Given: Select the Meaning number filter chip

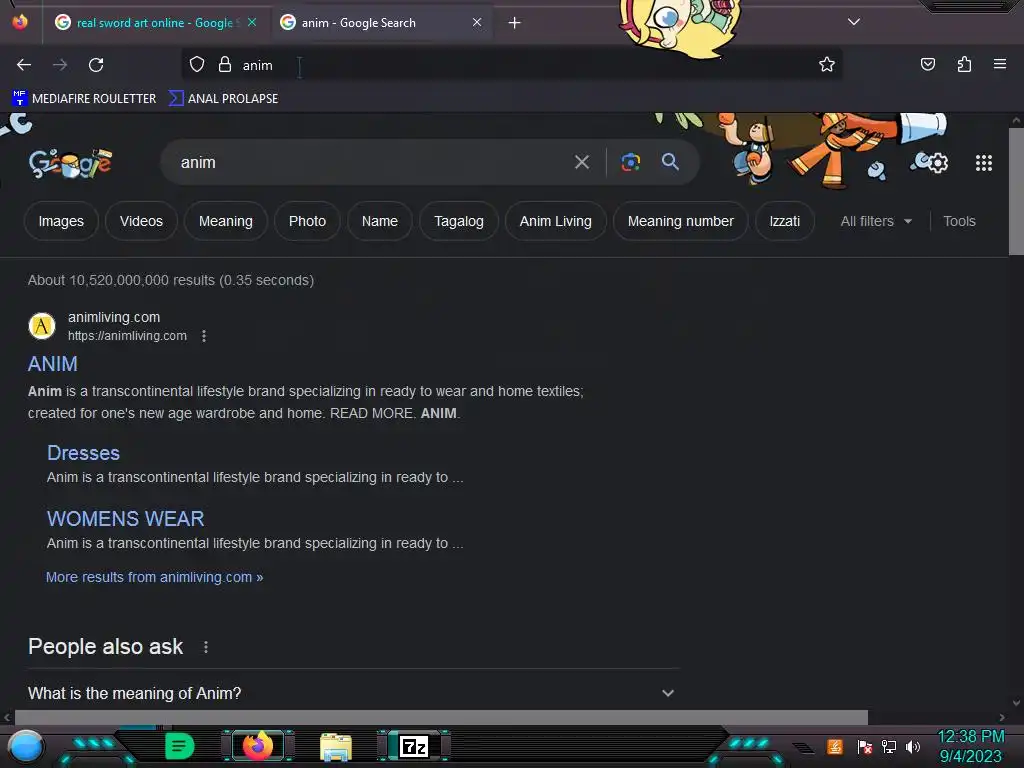Looking at the screenshot, I should [680, 221].
